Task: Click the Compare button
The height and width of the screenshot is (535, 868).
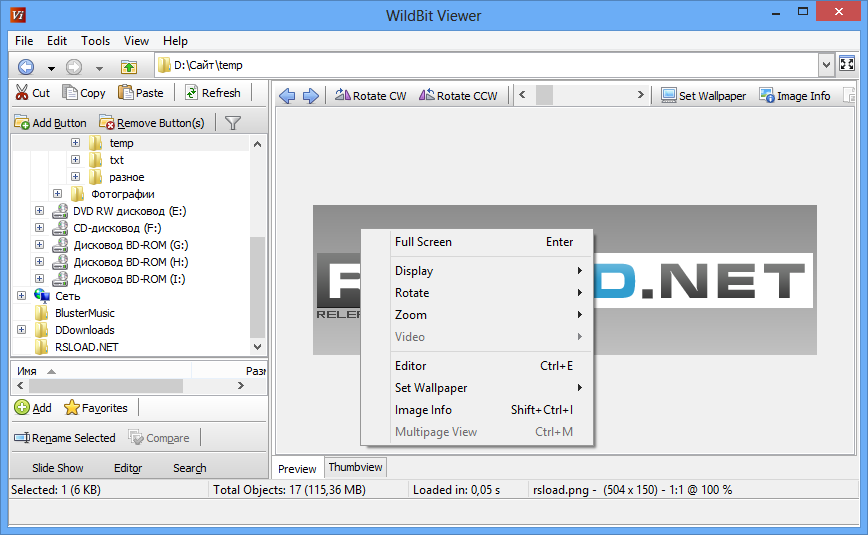Action: click(159, 438)
